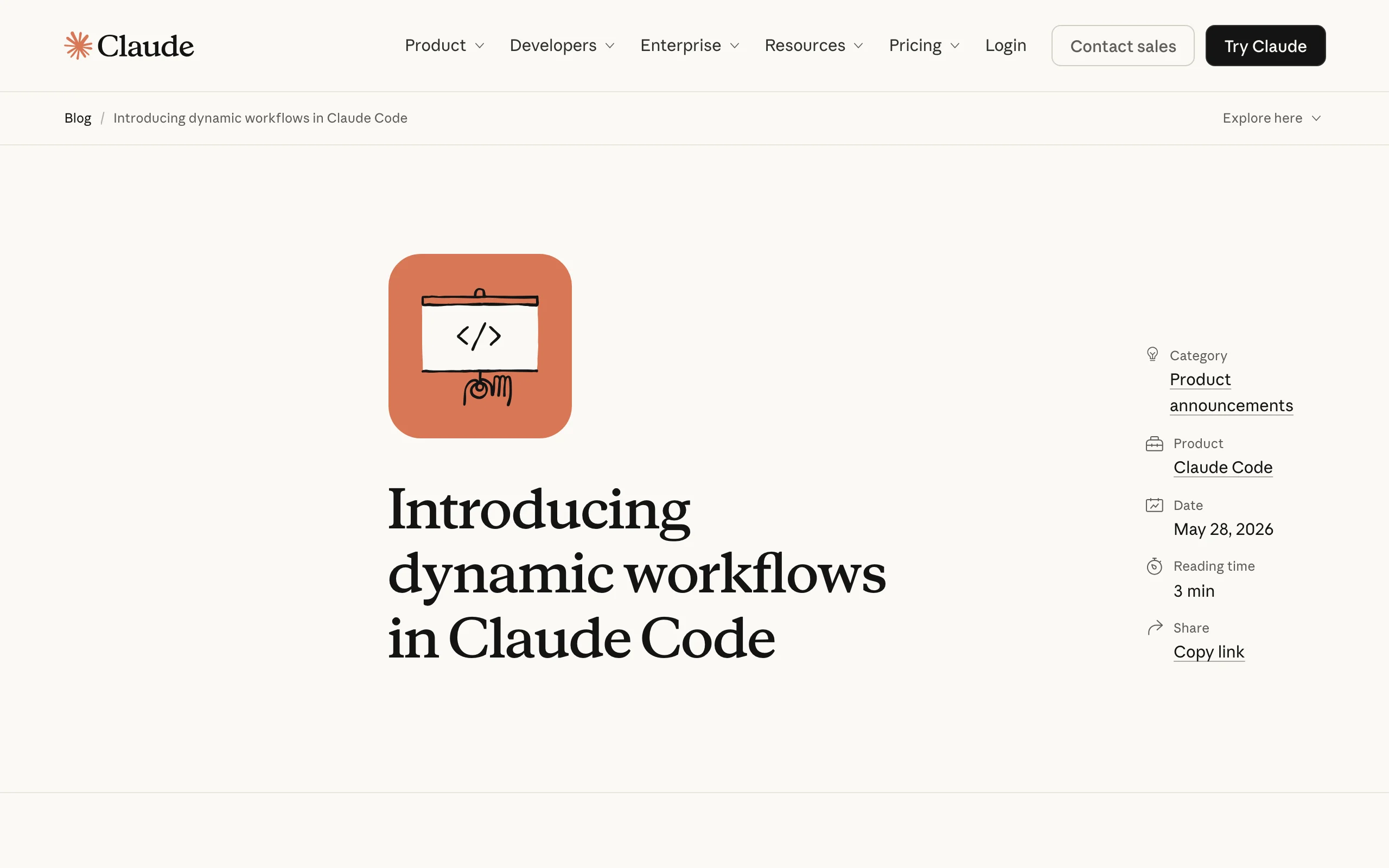Open the Resources navigation menu
The image size is (1389, 868).
click(x=814, y=46)
